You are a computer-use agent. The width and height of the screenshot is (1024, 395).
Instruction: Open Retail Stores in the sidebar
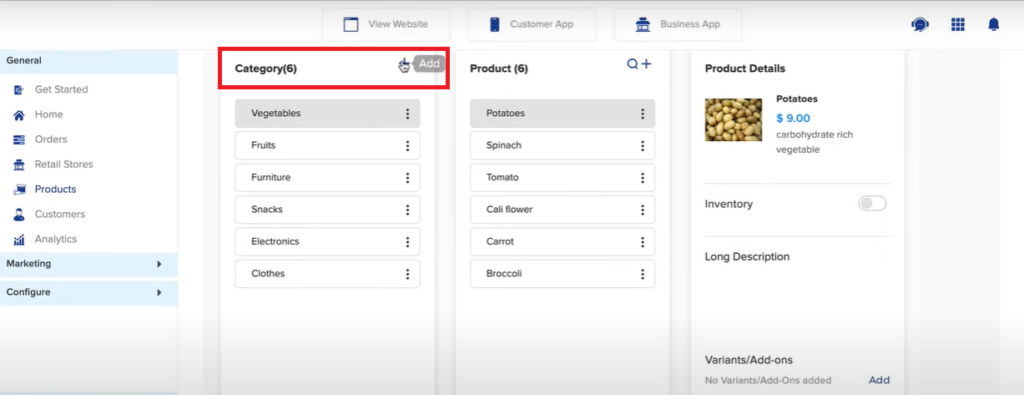coord(64,165)
